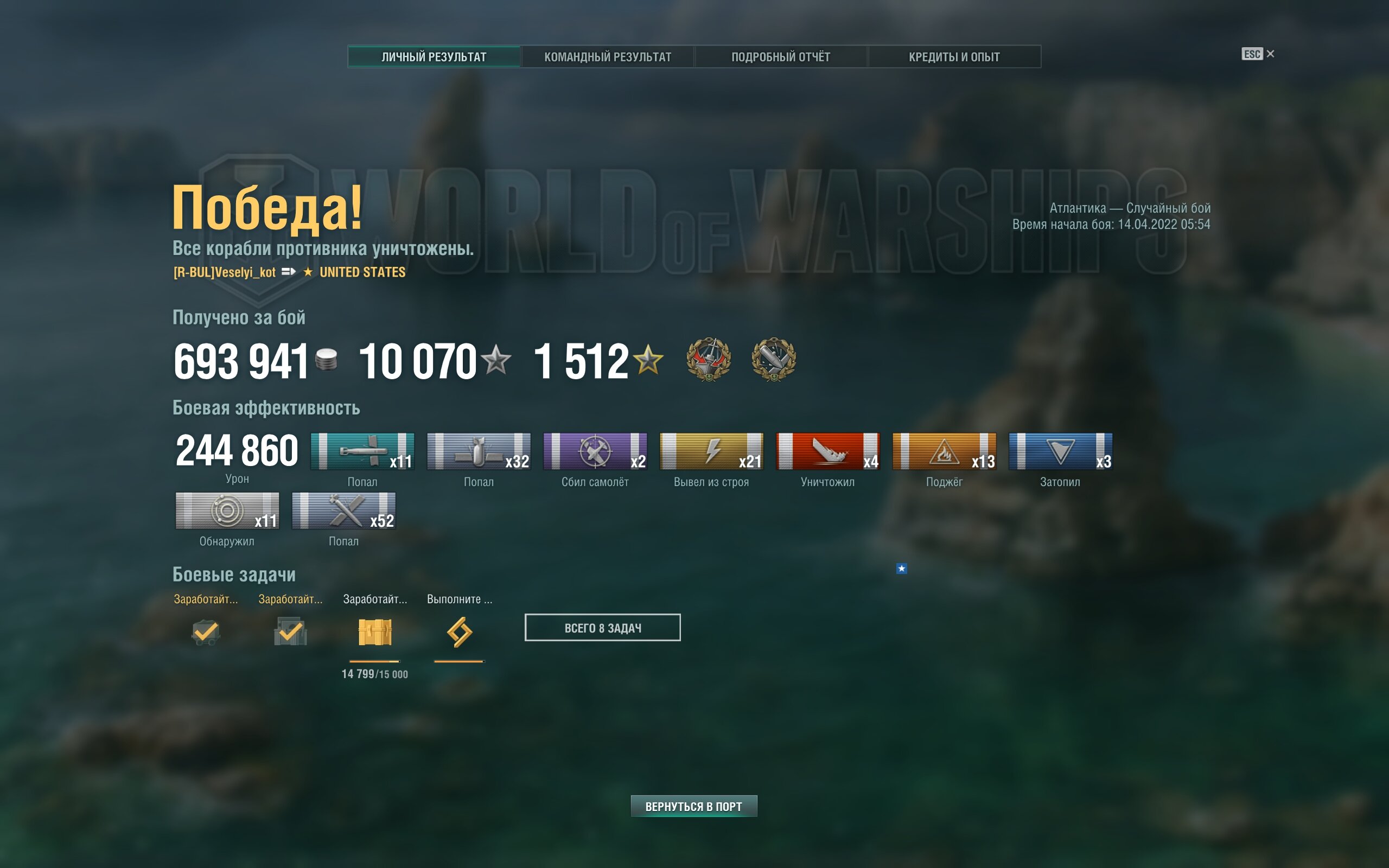Click the Обнаружил spotted ribbon
This screenshot has width=1389, height=868.
[x=227, y=510]
